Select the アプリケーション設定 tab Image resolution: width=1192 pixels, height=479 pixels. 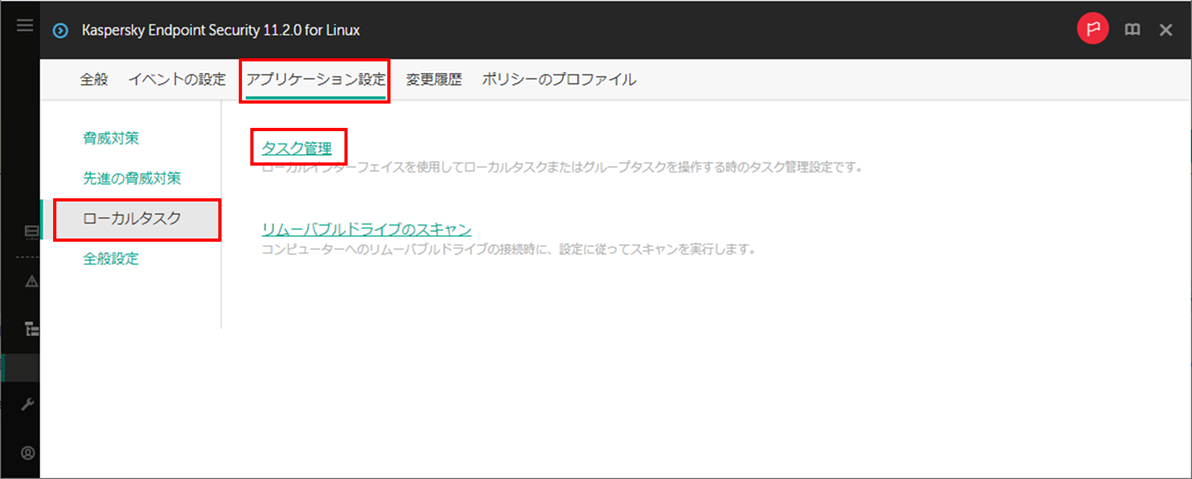click(x=315, y=79)
